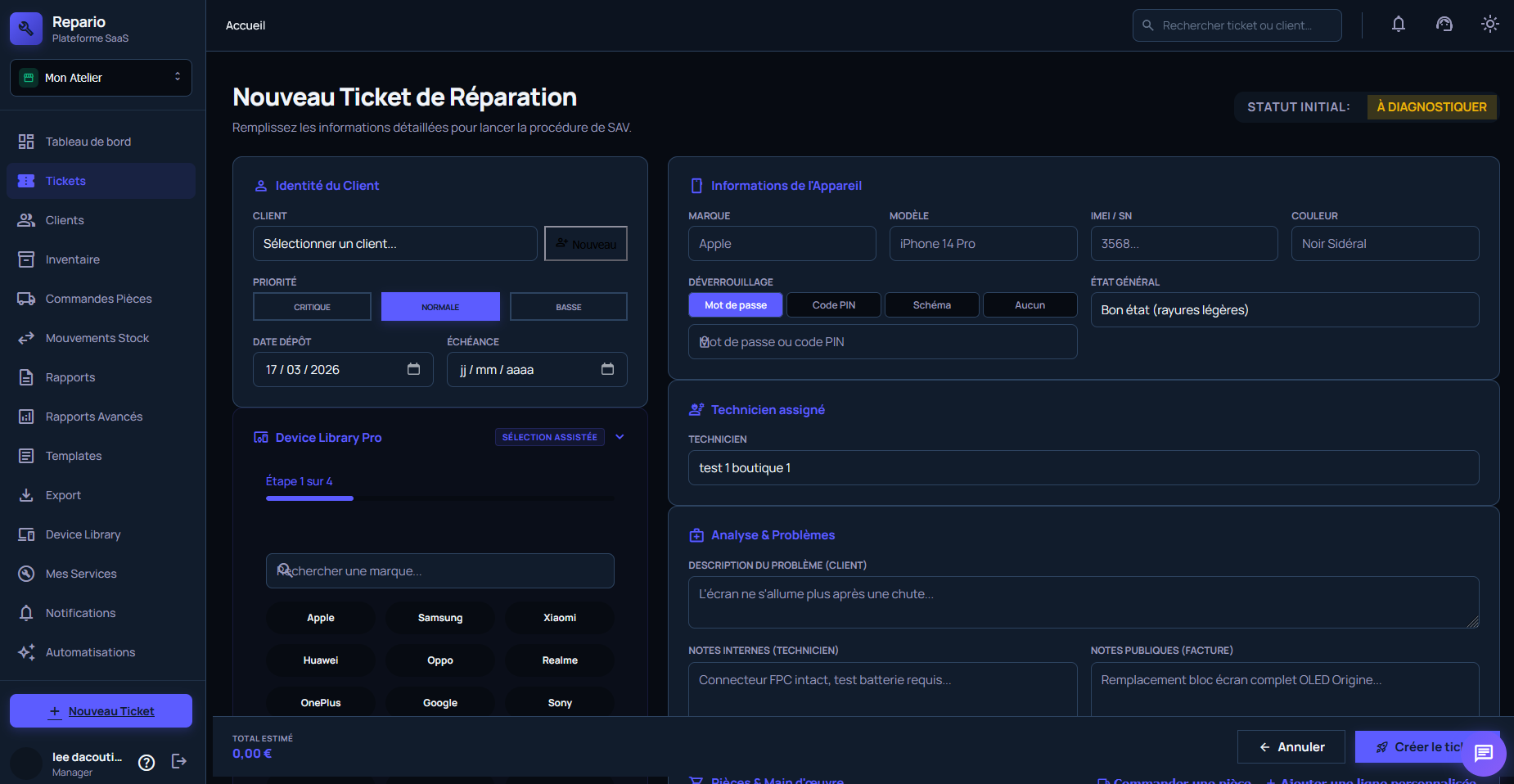
Task: Open the support headset icon
Action: (1444, 24)
